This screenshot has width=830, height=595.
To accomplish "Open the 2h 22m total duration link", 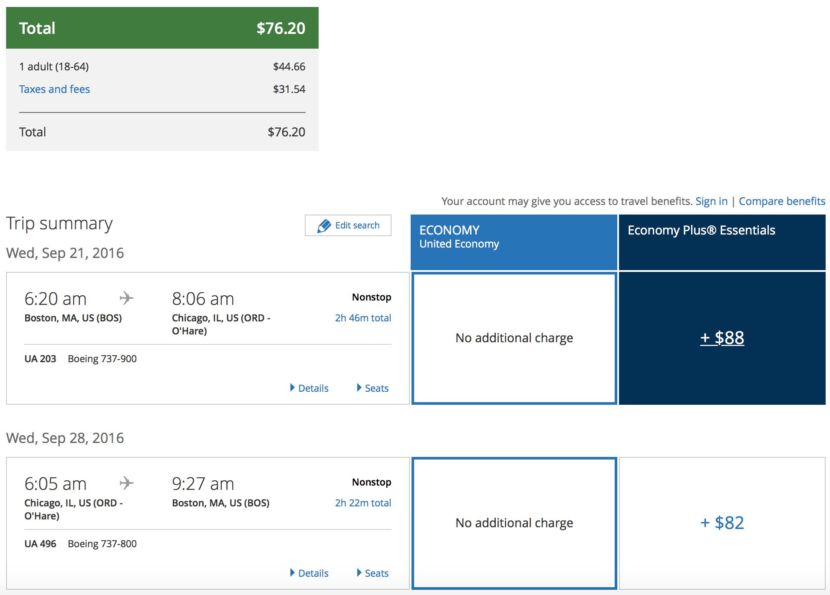I will [363, 503].
